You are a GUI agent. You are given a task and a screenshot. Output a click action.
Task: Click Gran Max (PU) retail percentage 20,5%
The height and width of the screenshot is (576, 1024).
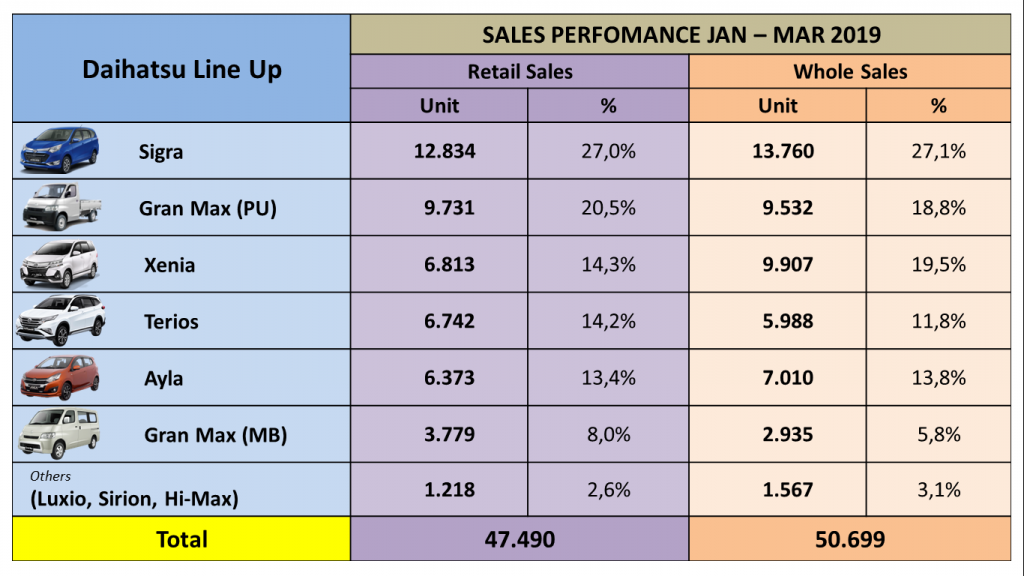(x=607, y=208)
